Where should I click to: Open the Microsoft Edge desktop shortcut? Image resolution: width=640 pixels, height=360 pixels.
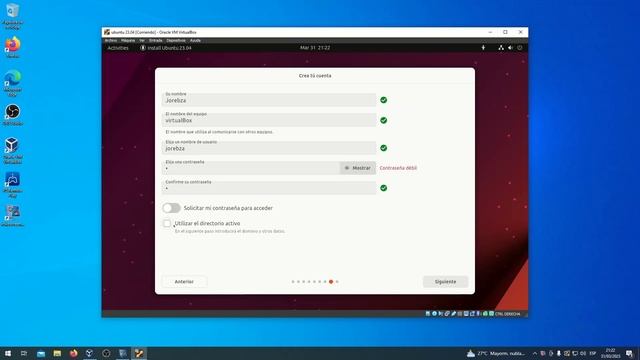[13, 83]
